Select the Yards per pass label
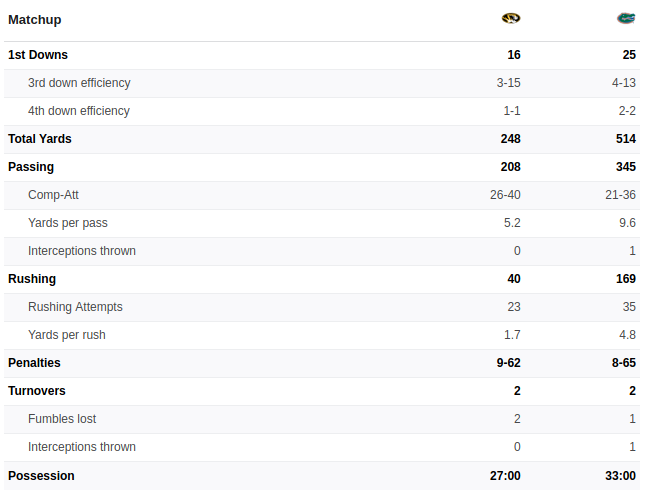645x492 pixels. click(x=68, y=223)
